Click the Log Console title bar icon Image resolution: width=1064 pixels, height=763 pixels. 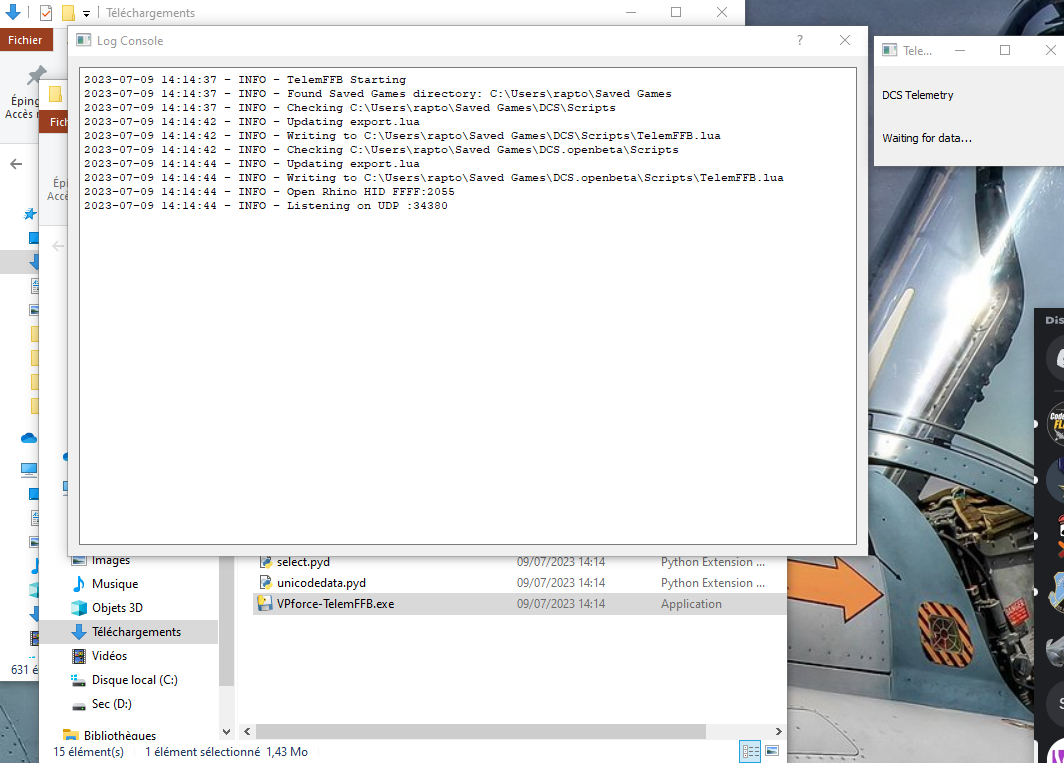click(83, 41)
